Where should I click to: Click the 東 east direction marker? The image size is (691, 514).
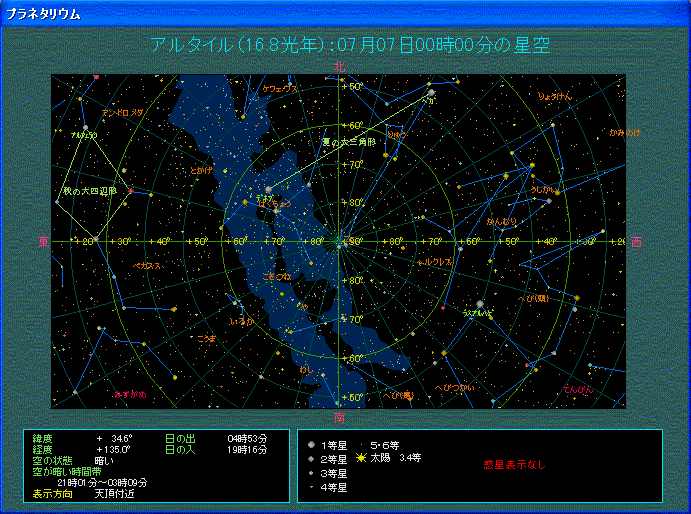pyautogui.click(x=43, y=242)
